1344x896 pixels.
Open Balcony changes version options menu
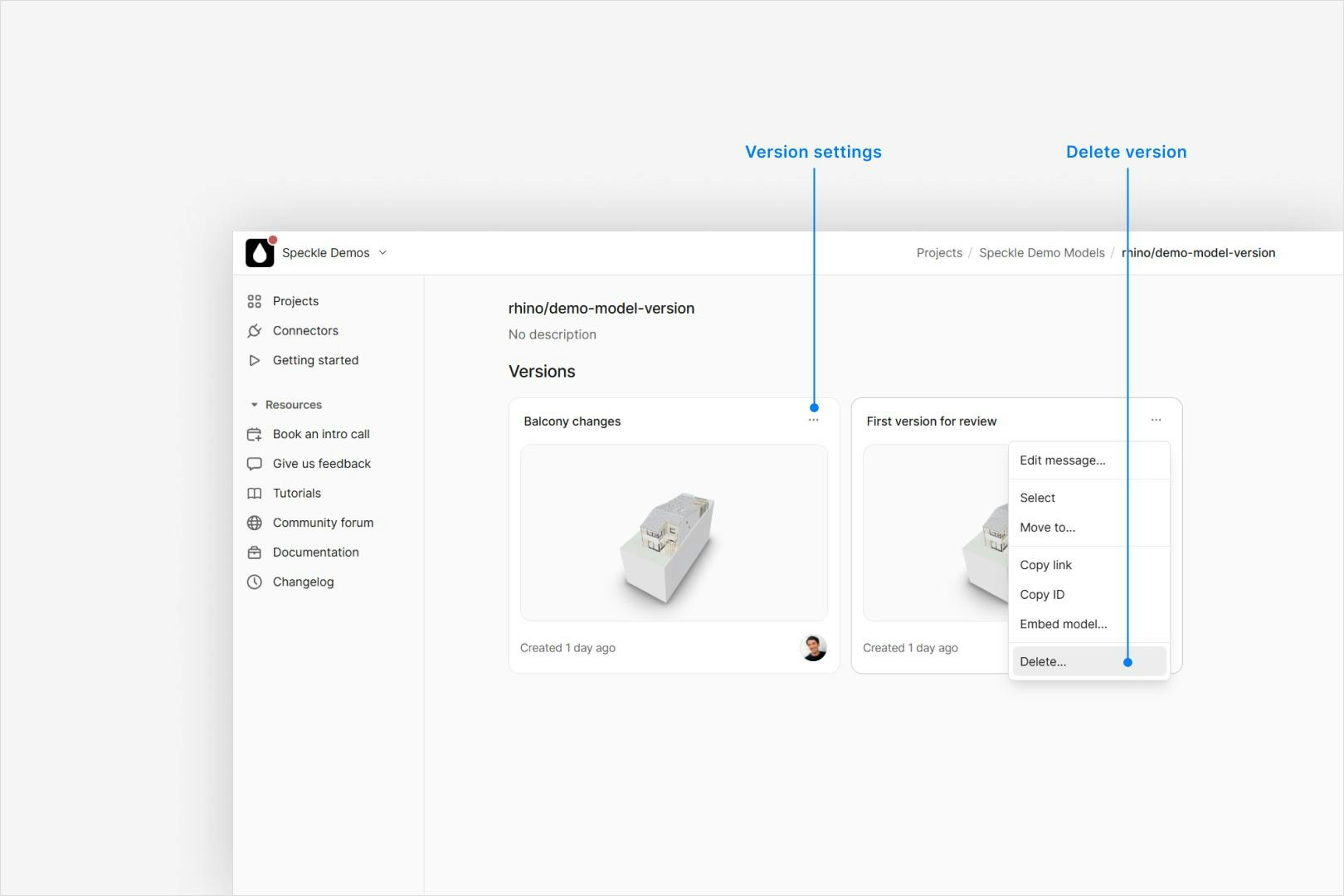[813, 421]
